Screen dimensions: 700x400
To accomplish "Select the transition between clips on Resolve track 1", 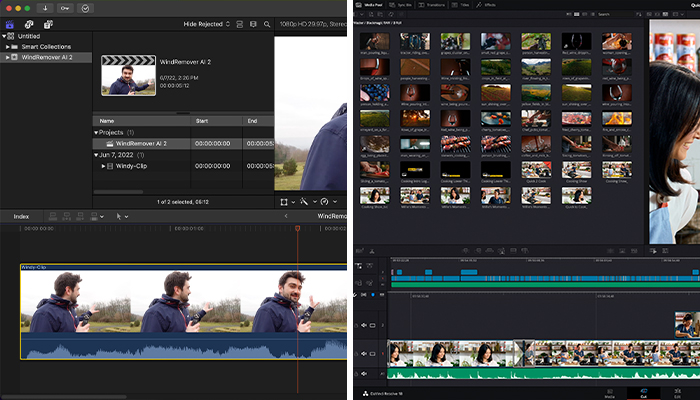I will pyautogui.click(x=524, y=354).
